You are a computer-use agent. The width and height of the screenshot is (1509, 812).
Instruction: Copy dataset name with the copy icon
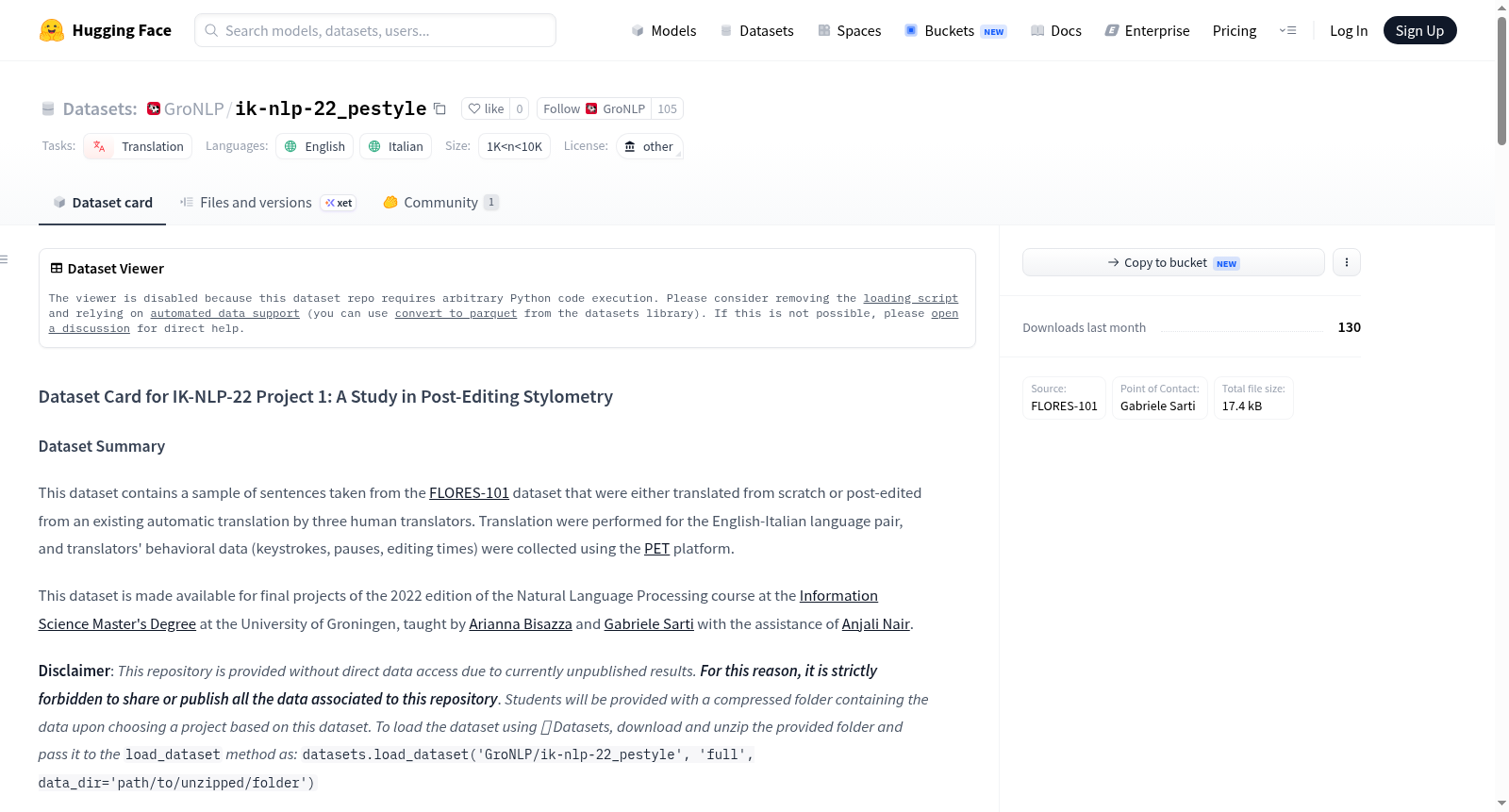coord(439,108)
